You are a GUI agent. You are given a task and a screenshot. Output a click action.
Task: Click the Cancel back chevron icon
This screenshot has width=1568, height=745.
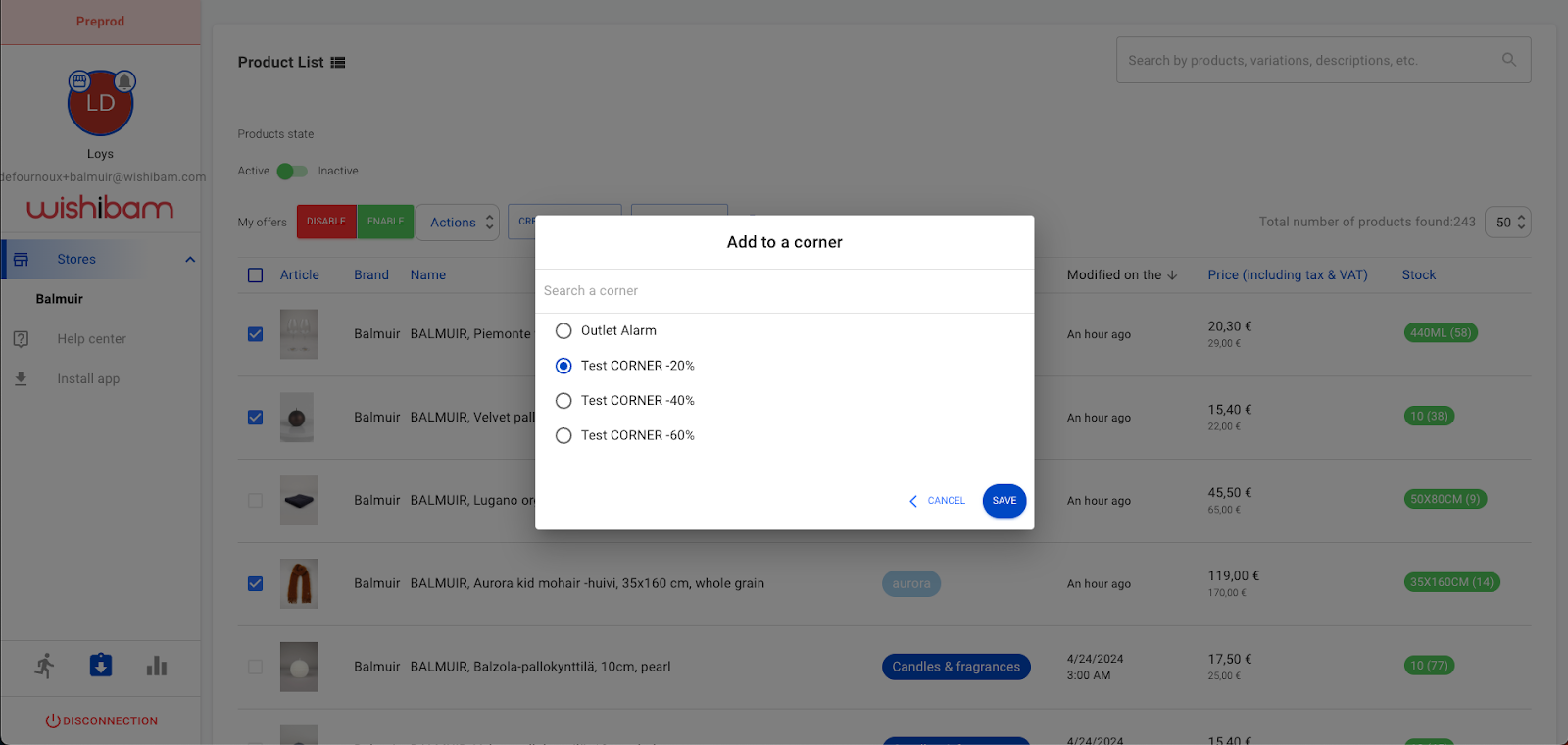point(913,501)
